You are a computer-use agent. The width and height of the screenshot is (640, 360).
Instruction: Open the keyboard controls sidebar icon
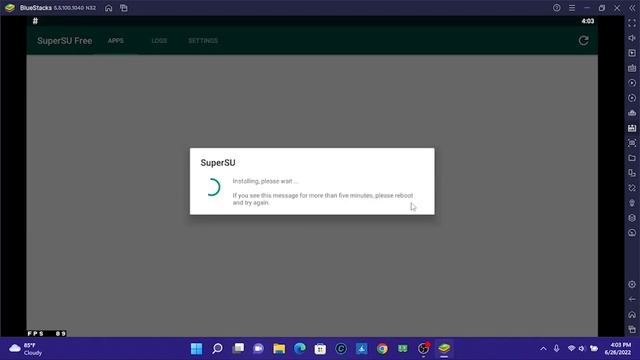(x=632, y=68)
